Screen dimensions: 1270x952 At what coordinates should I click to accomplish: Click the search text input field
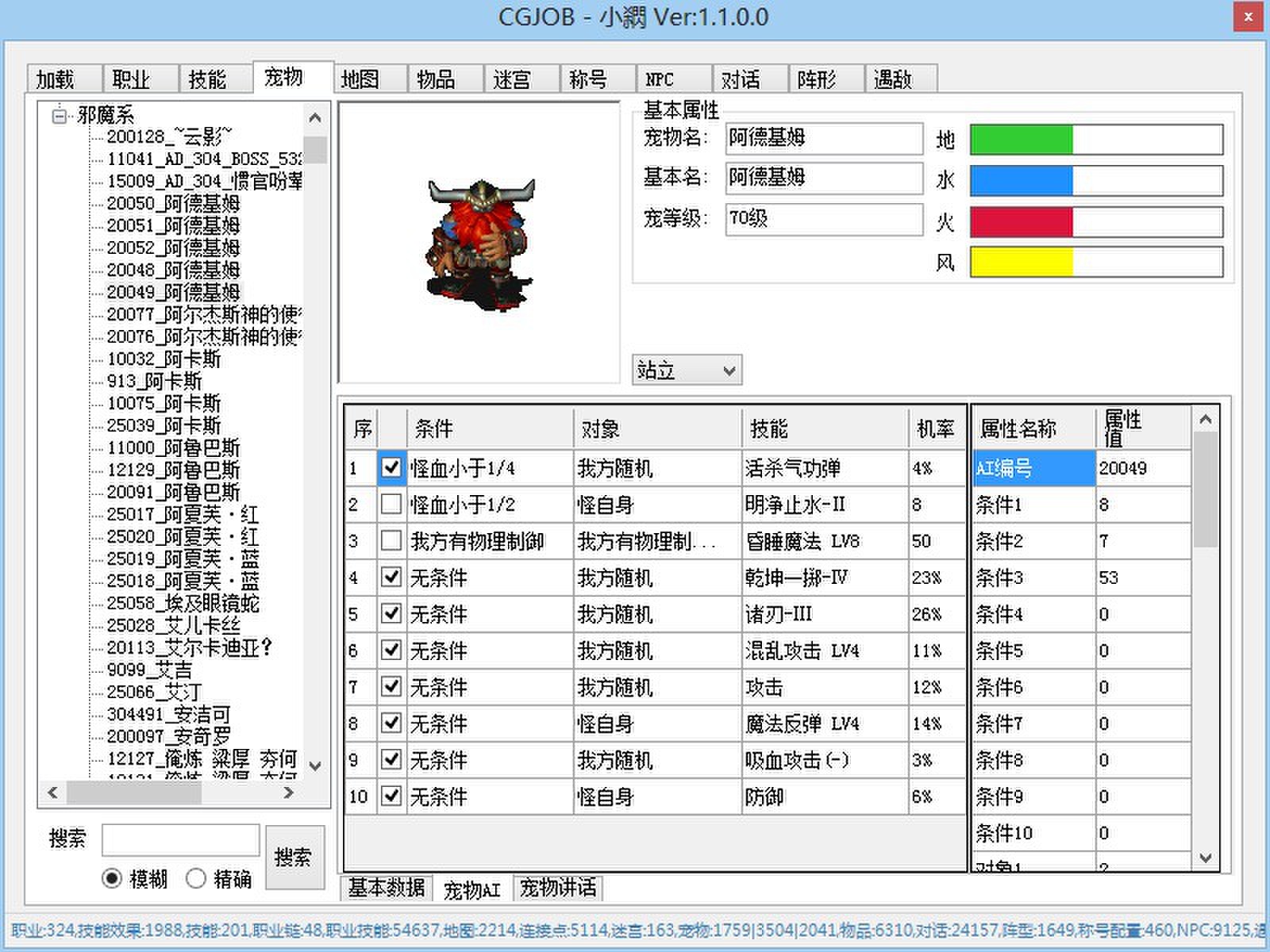180,839
